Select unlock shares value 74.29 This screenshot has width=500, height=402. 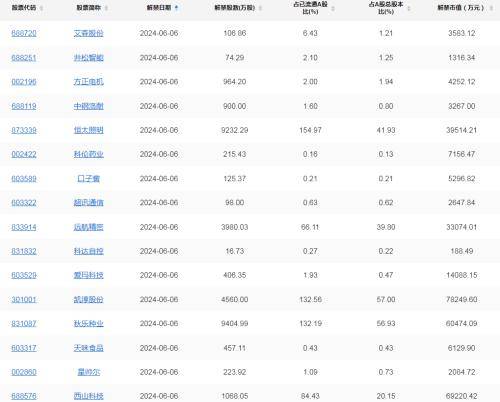click(x=235, y=58)
